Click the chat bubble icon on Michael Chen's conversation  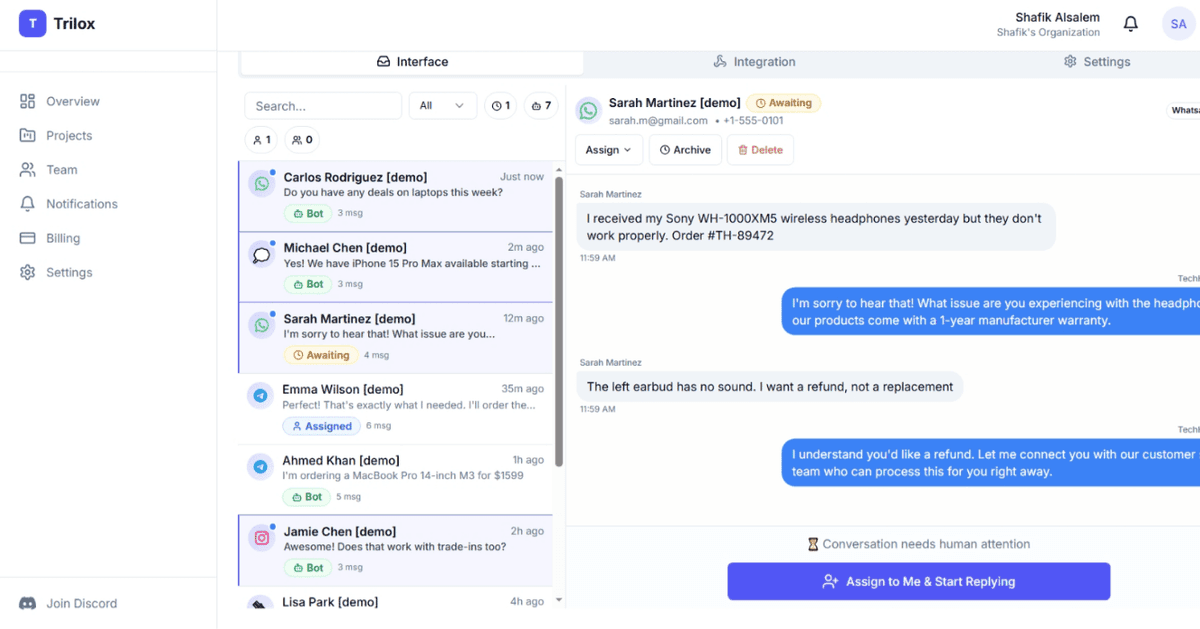coord(261,254)
